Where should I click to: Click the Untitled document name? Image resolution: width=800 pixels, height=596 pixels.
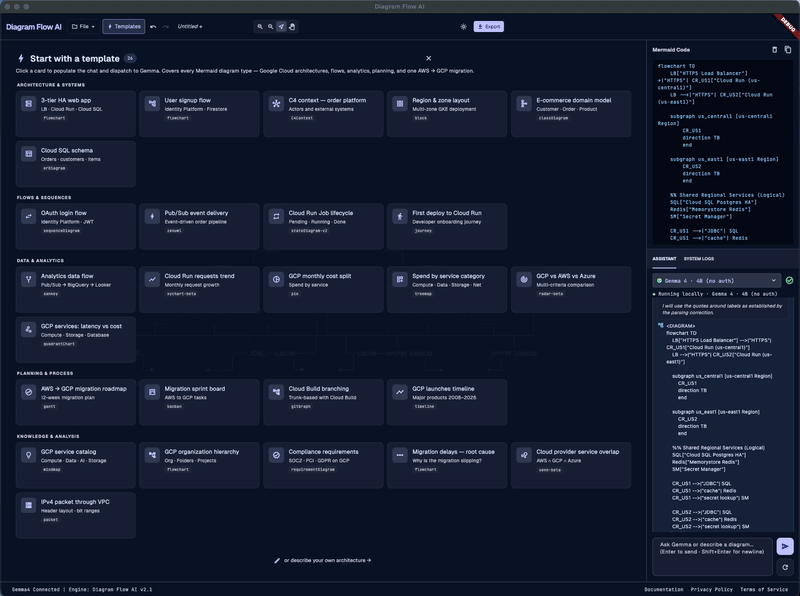tap(189, 27)
